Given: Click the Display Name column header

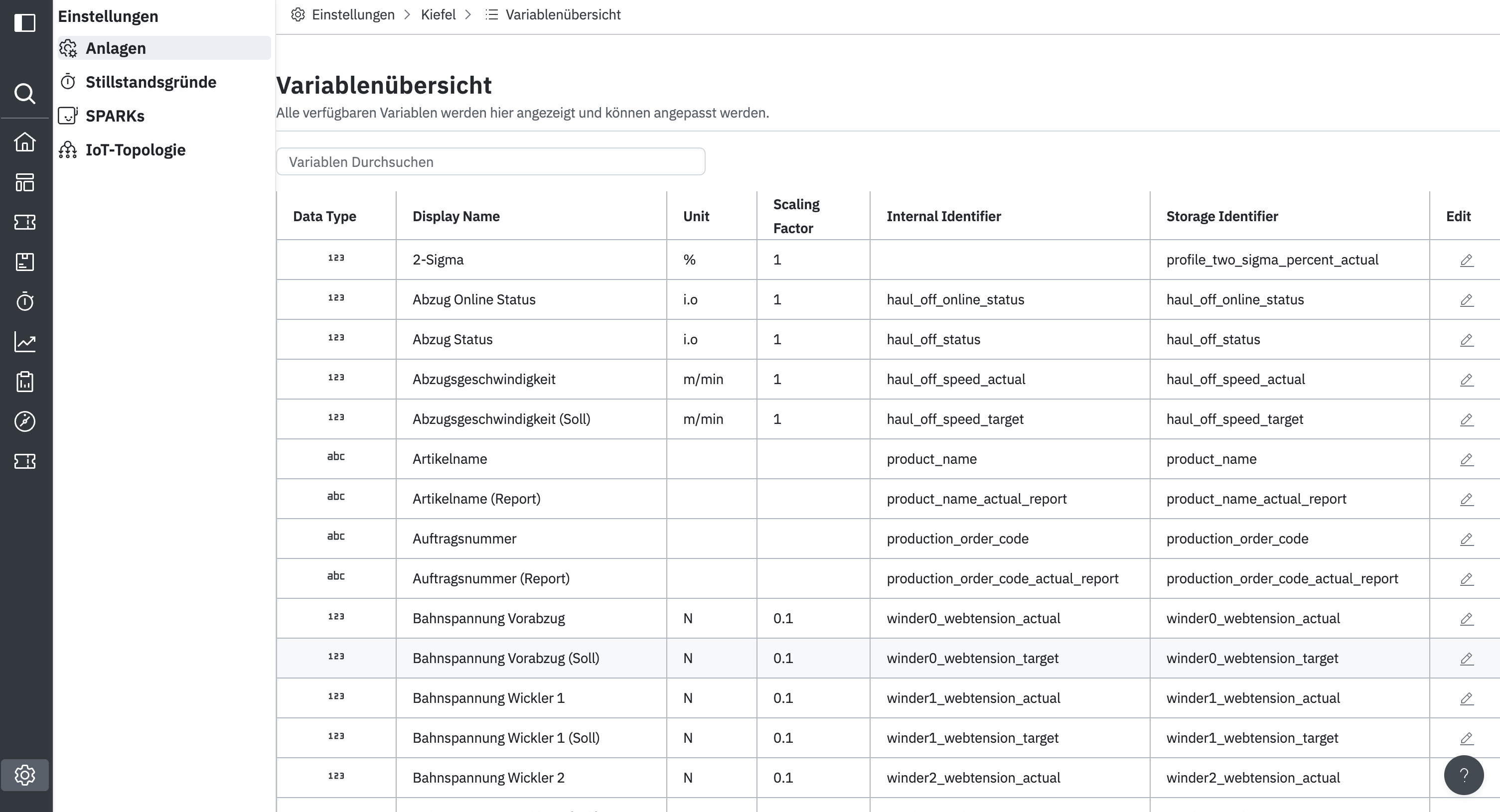Looking at the screenshot, I should tap(456, 217).
